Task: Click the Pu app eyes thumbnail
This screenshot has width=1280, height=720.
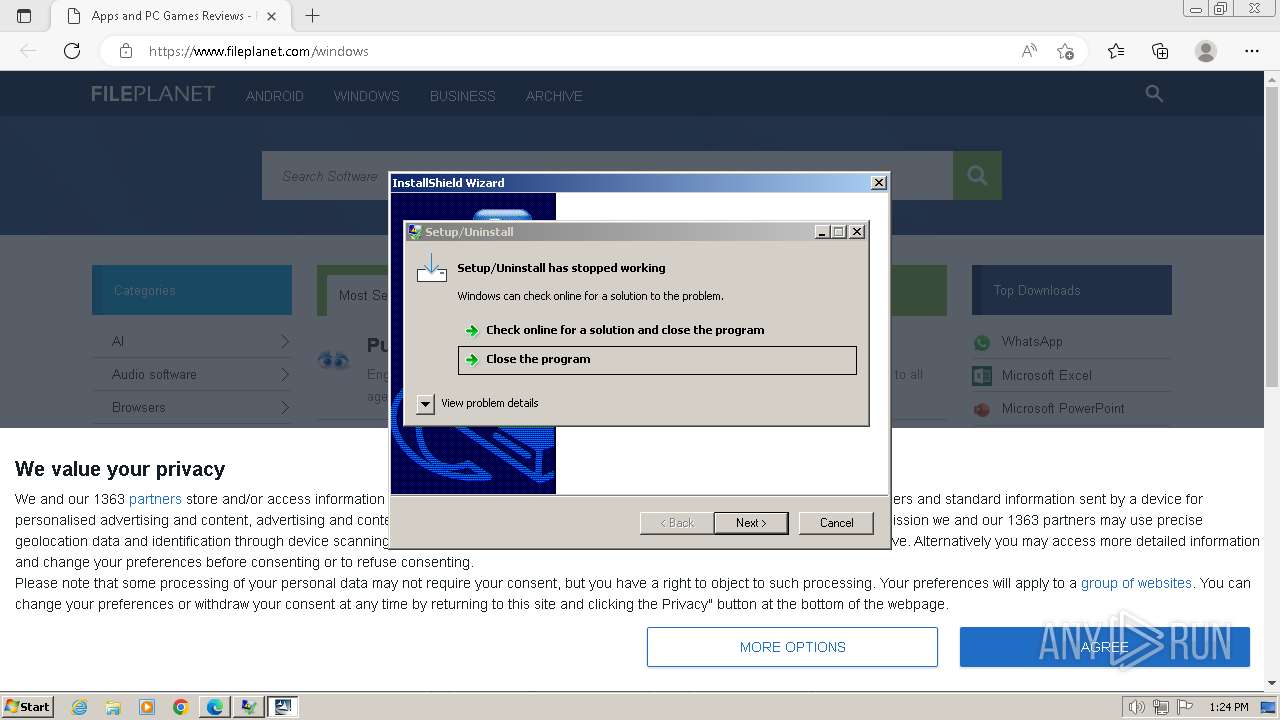Action: point(334,360)
